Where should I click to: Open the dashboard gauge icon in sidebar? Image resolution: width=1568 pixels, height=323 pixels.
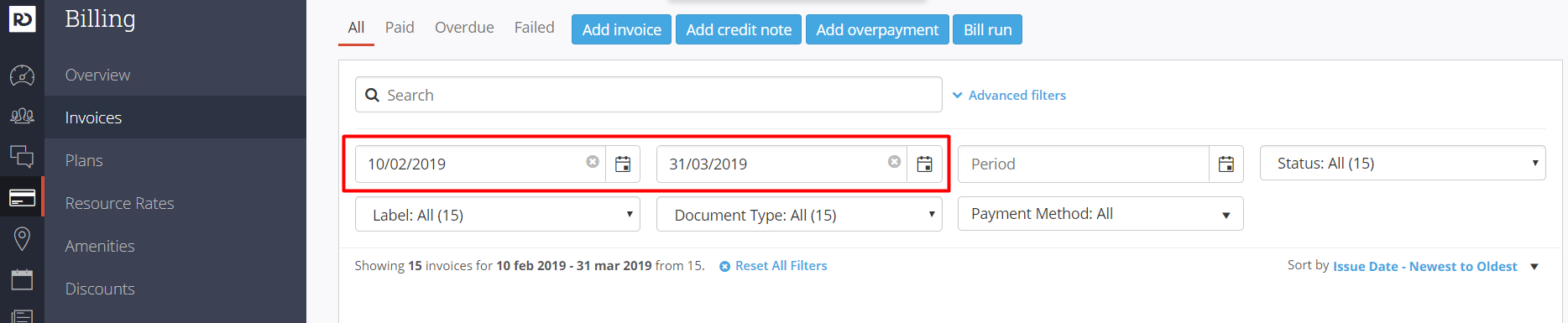[x=22, y=76]
